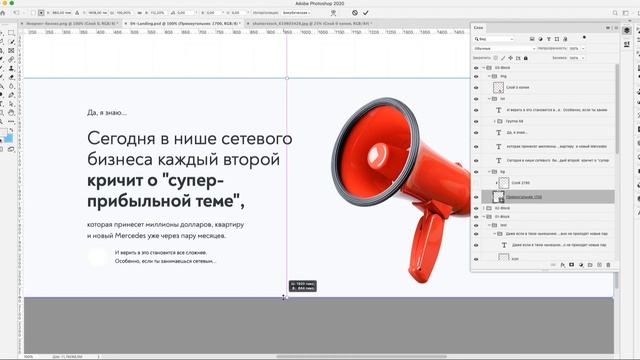Toggle lock all padlock icon
640x360 pixels.
[526, 58]
